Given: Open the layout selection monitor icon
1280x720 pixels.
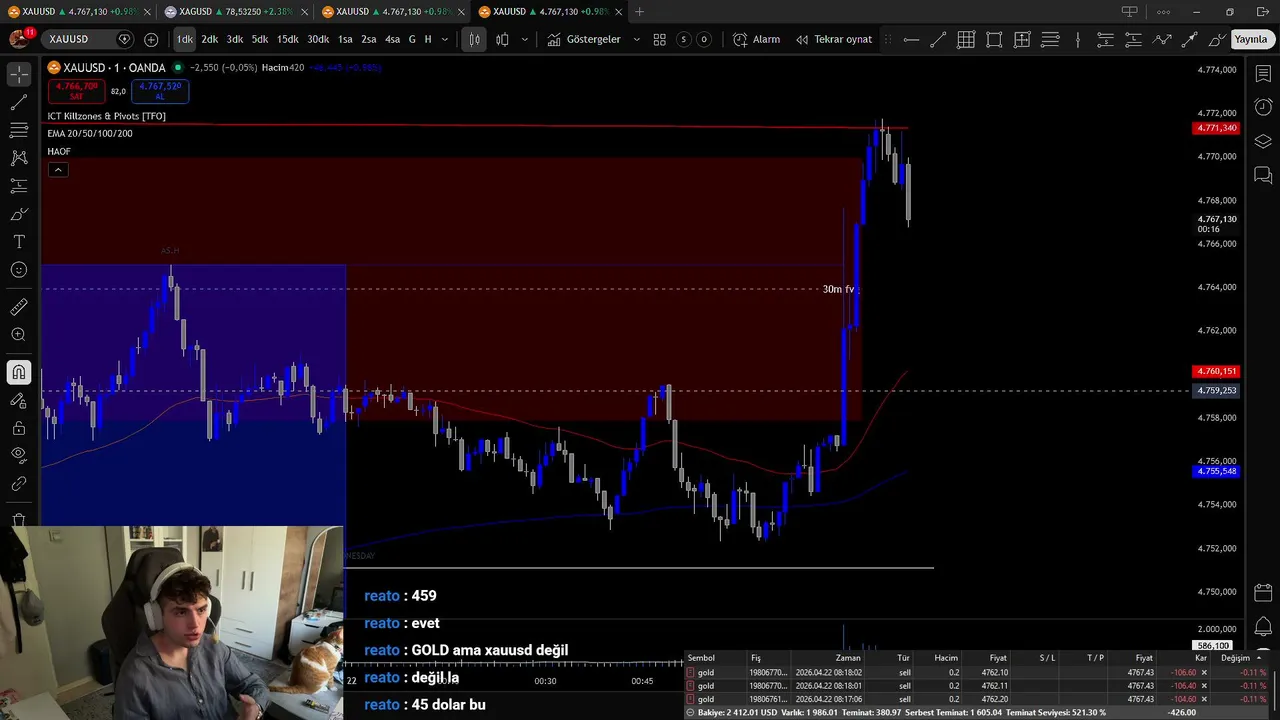Looking at the screenshot, I should pos(1129,12).
